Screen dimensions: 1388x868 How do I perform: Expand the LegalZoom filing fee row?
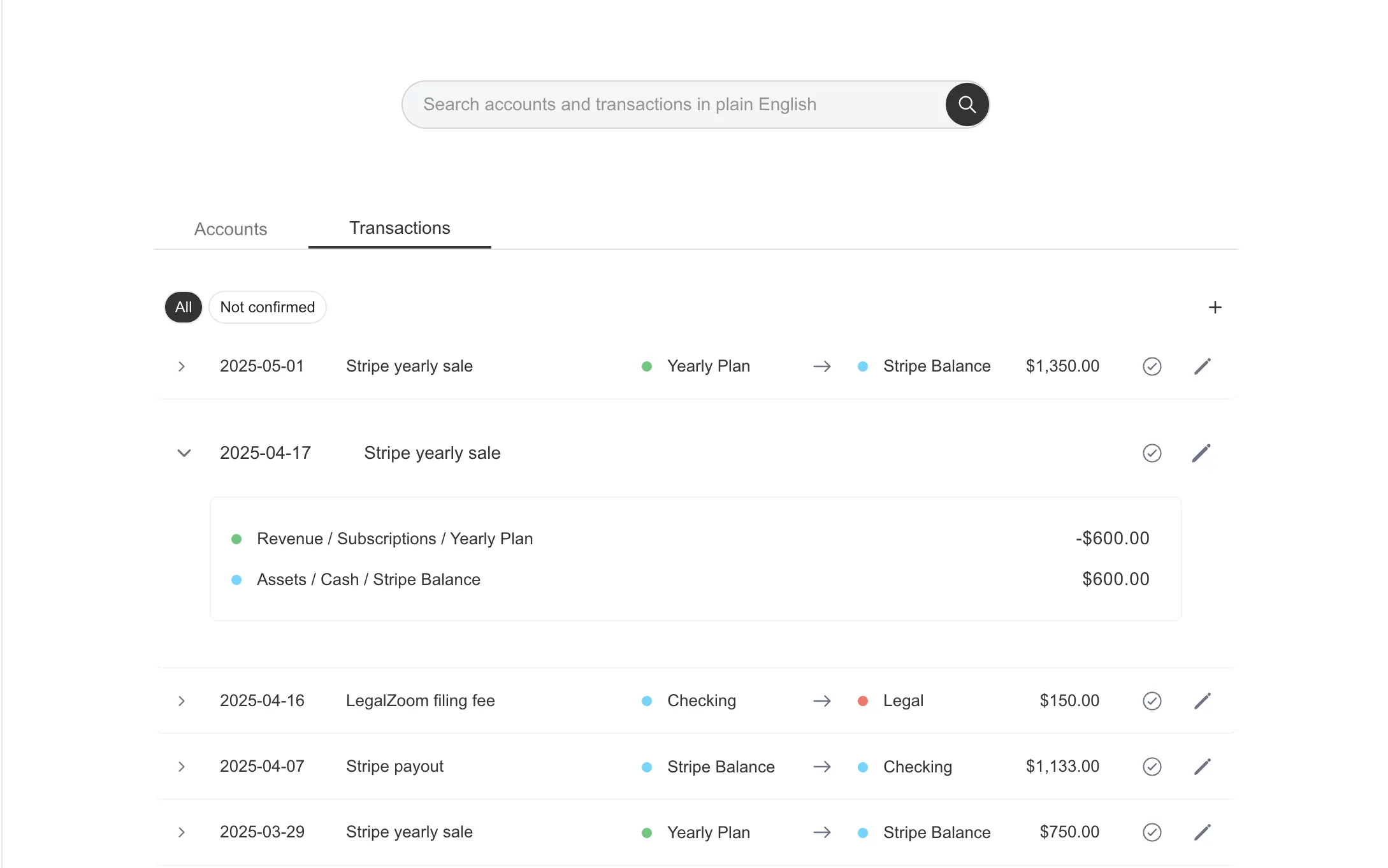point(182,701)
